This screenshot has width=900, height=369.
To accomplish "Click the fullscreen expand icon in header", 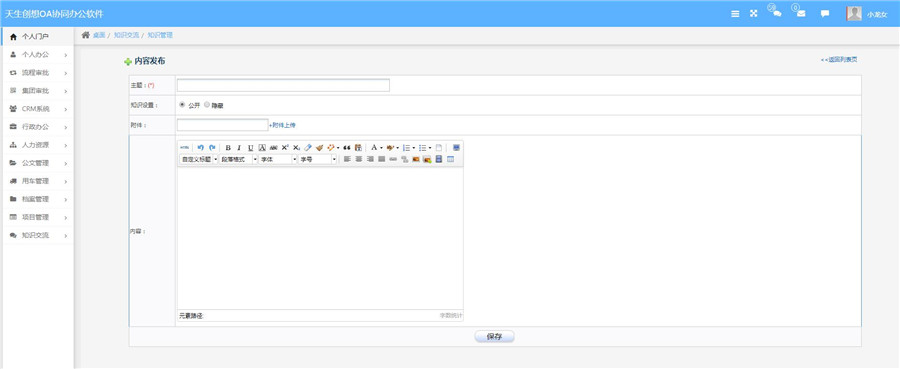I will pos(754,14).
